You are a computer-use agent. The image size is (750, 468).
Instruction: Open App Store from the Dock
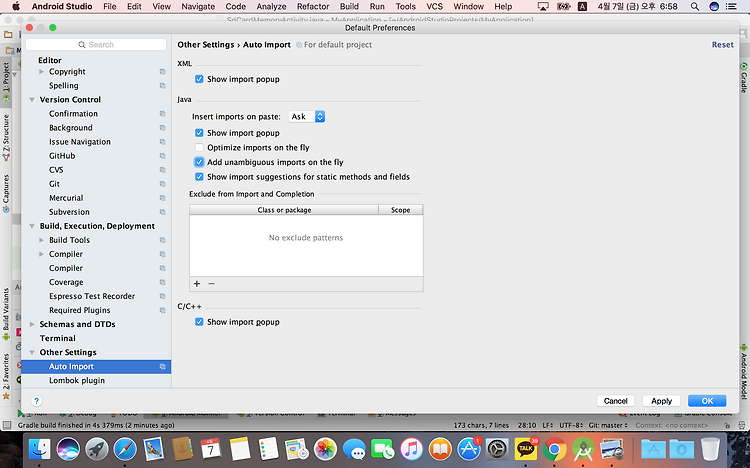point(469,449)
